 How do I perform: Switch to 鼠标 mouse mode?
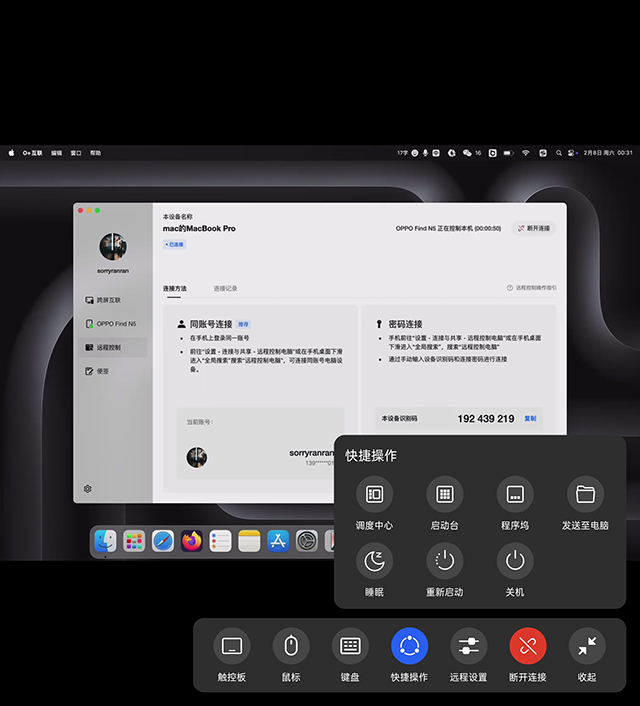click(291, 646)
